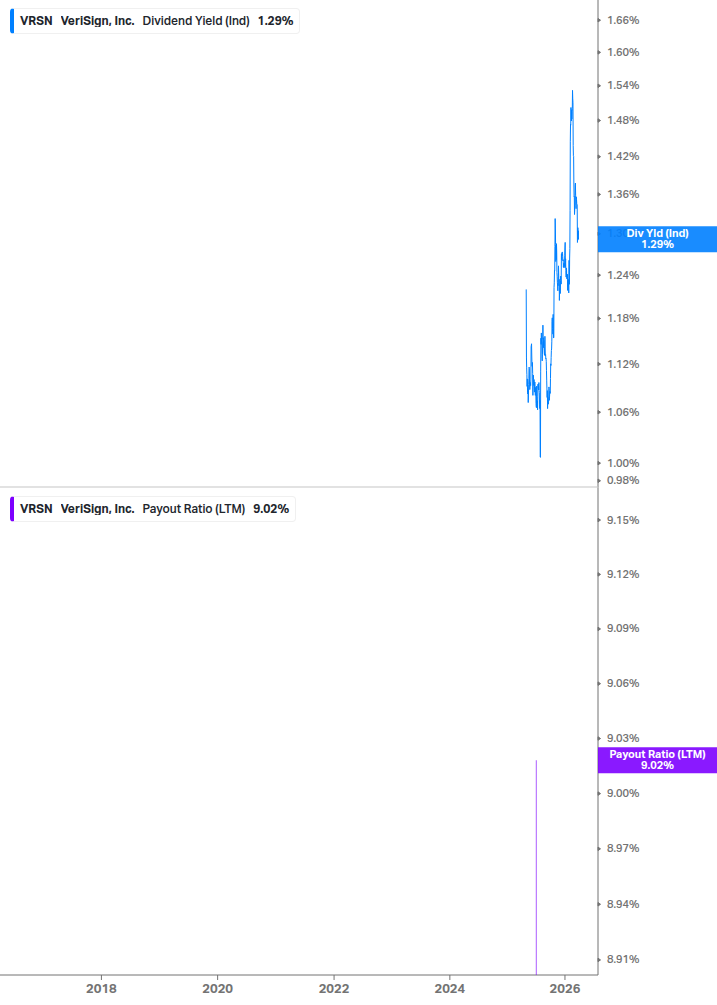
Task: Click the 1.00% tick on the yield axis
Action: tap(623, 463)
